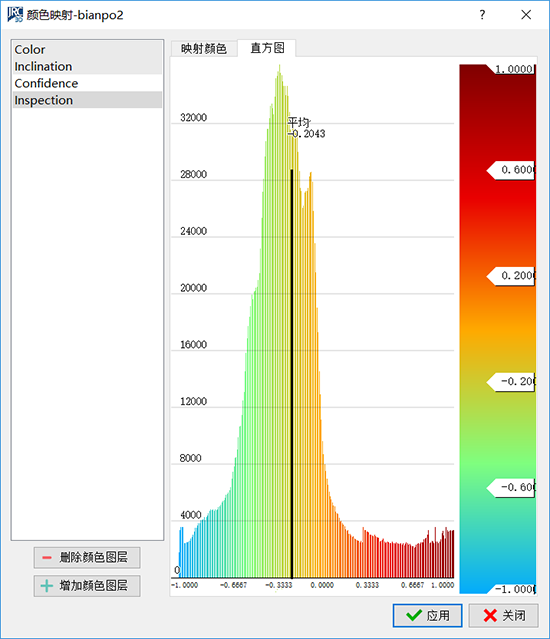
Task: Click the 0.3333 x-axis label
Action: 367,585
